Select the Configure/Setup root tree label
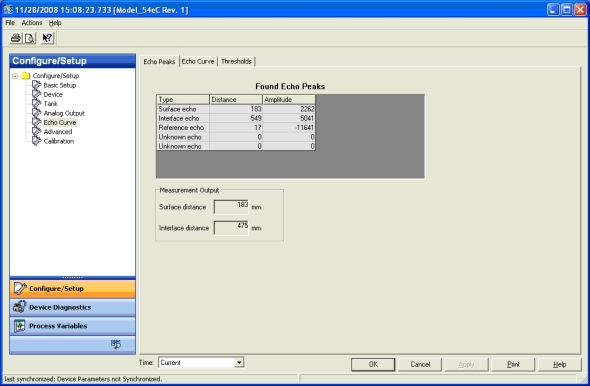590x386 pixels. [56, 76]
